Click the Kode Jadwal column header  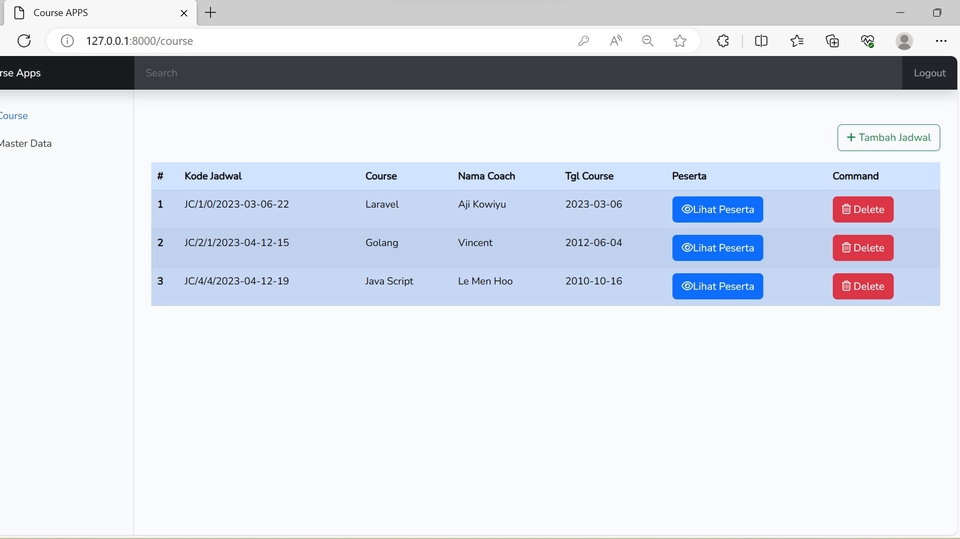tap(213, 176)
